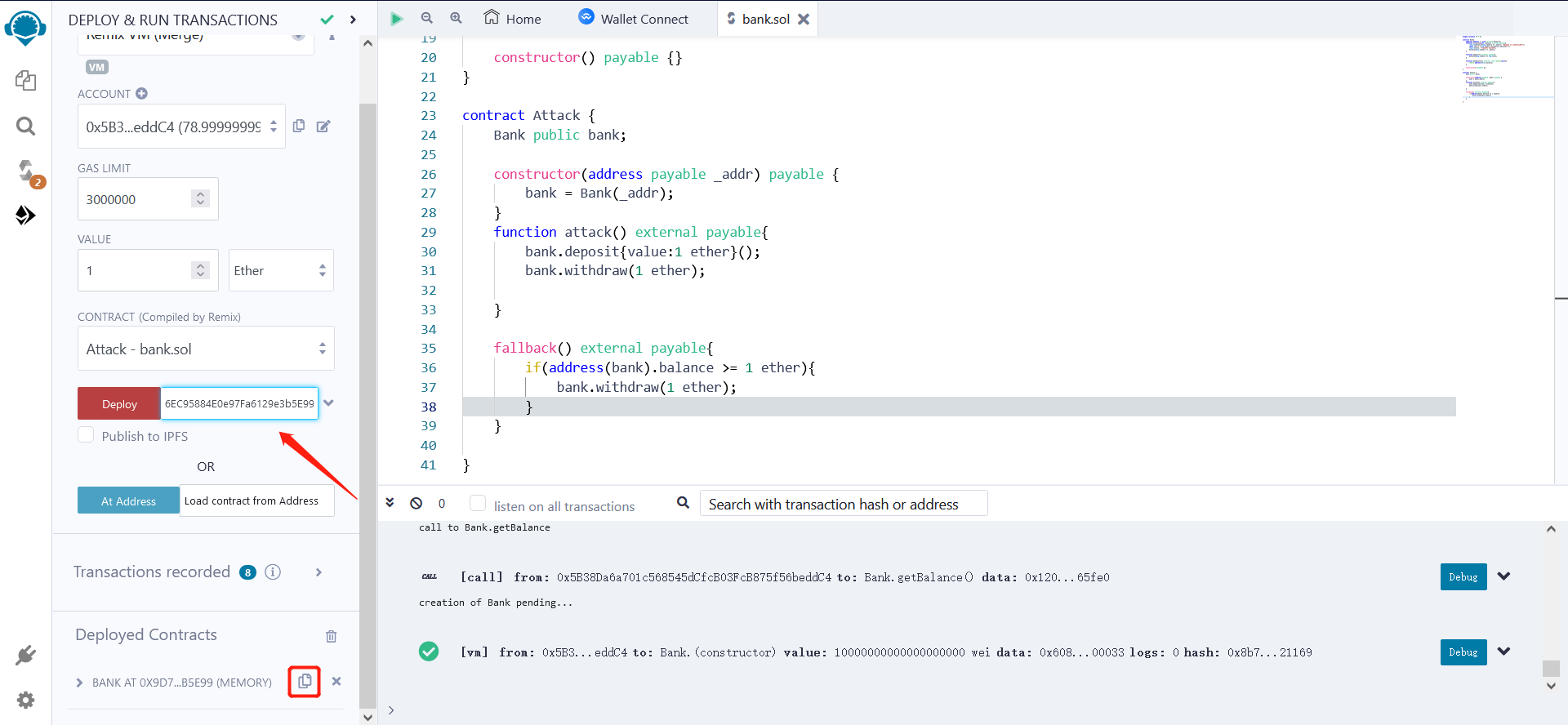Screen dimensions: 1568x725
Task: Click the side panel vertical scrollbar
Action: click(367, 404)
